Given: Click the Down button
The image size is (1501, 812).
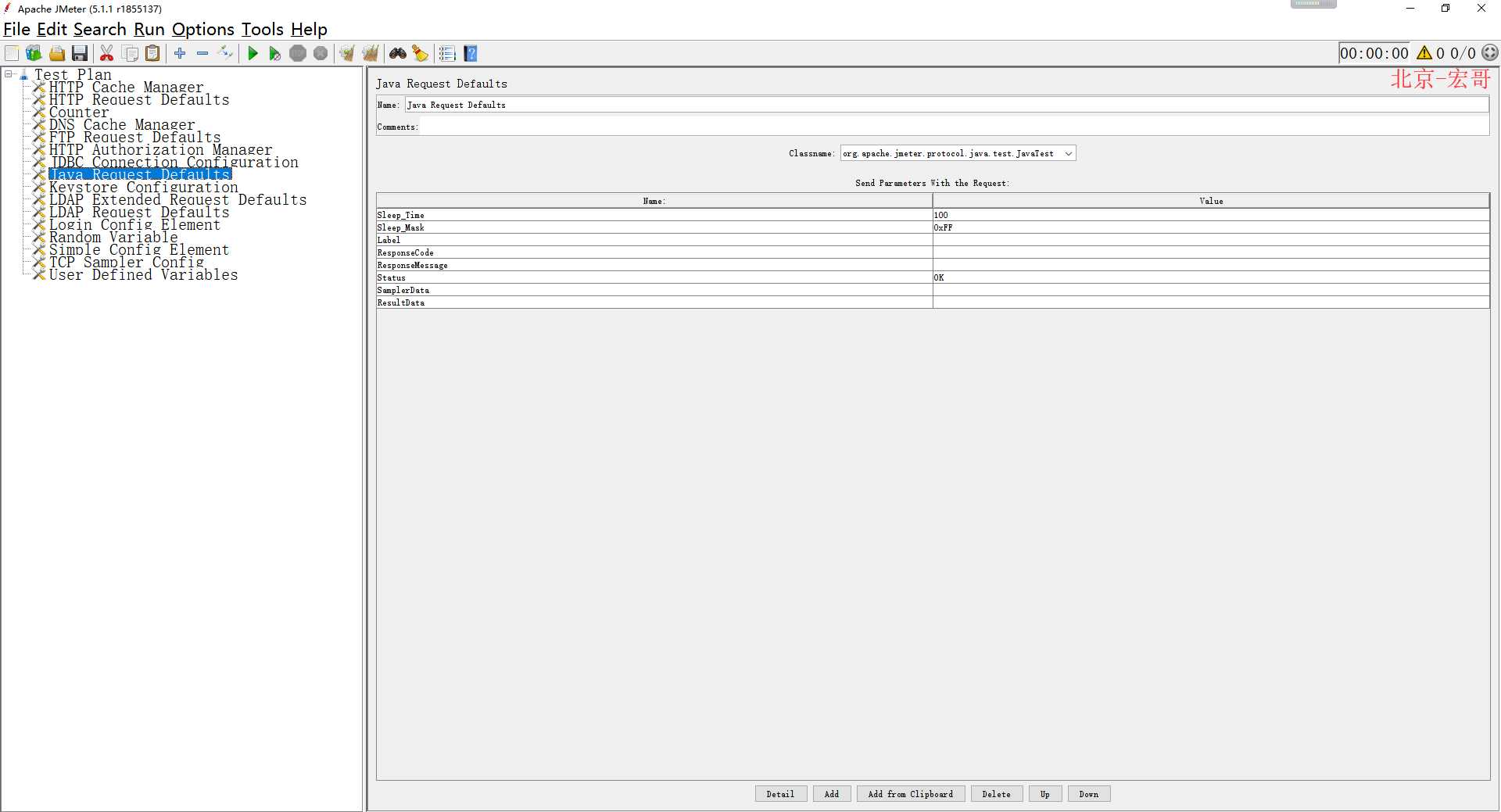Looking at the screenshot, I should [x=1089, y=794].
